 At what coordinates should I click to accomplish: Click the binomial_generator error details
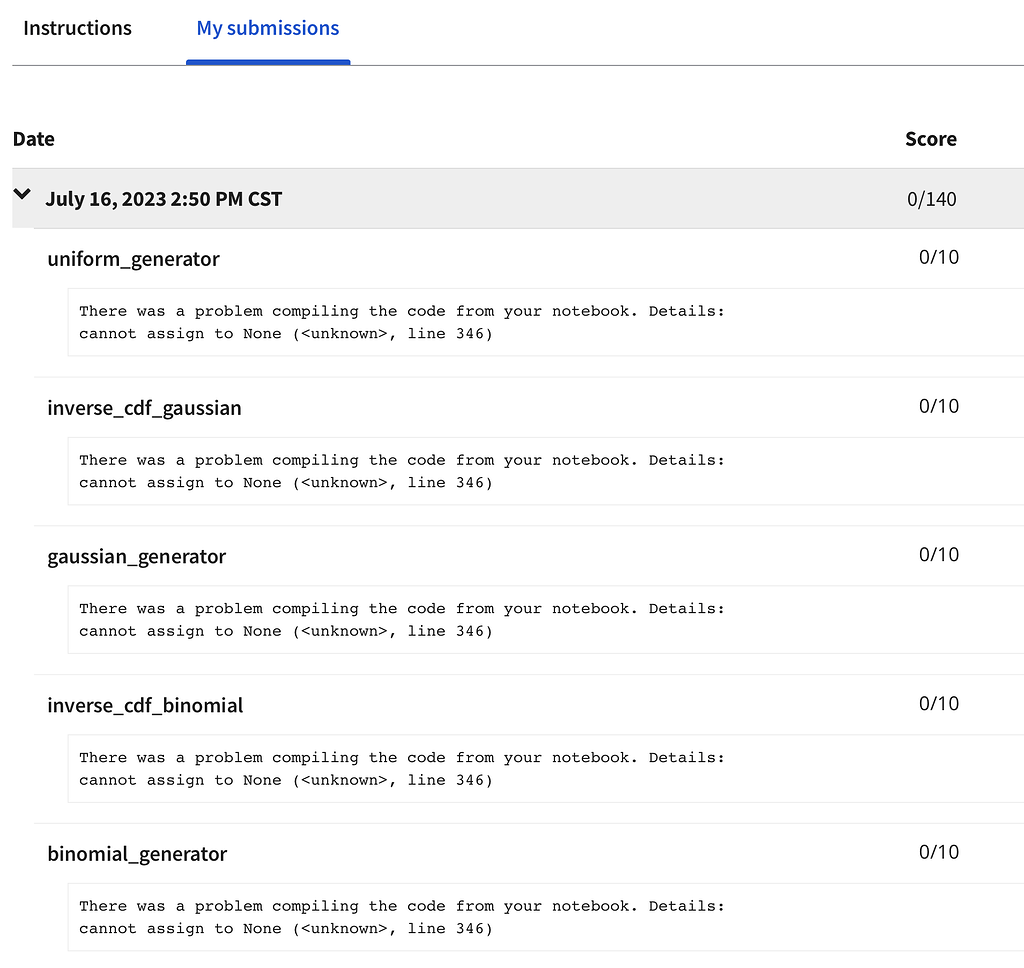pos(400,917)
